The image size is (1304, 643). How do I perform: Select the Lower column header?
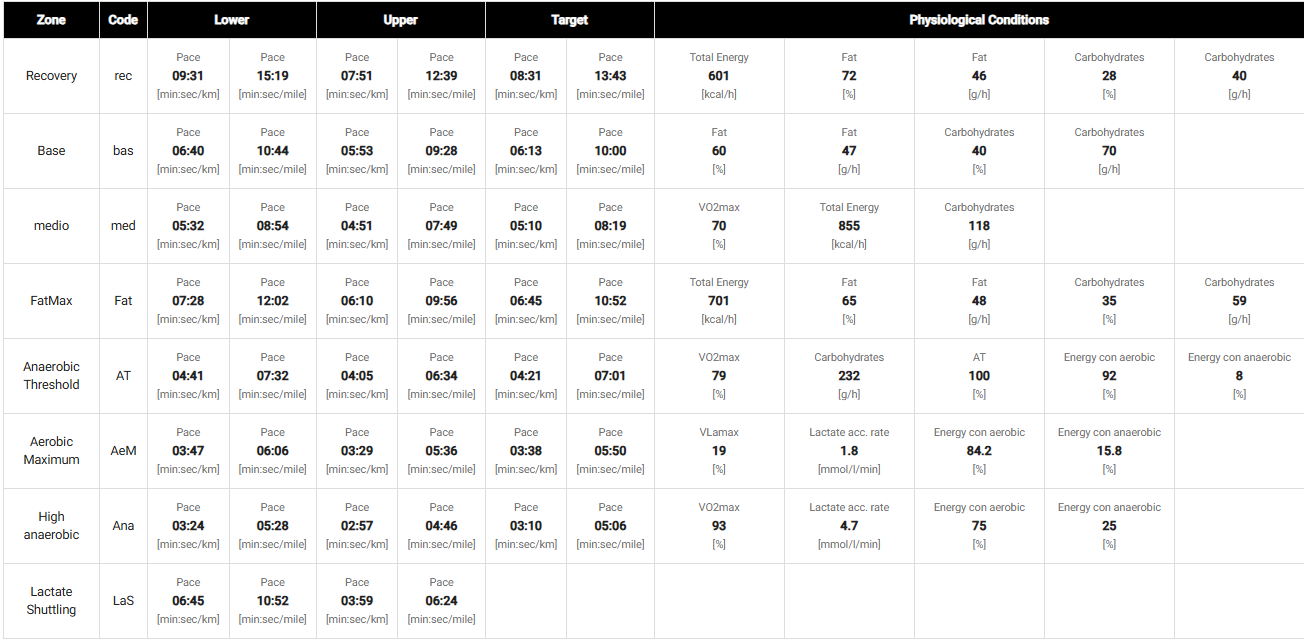coord(232,20)
